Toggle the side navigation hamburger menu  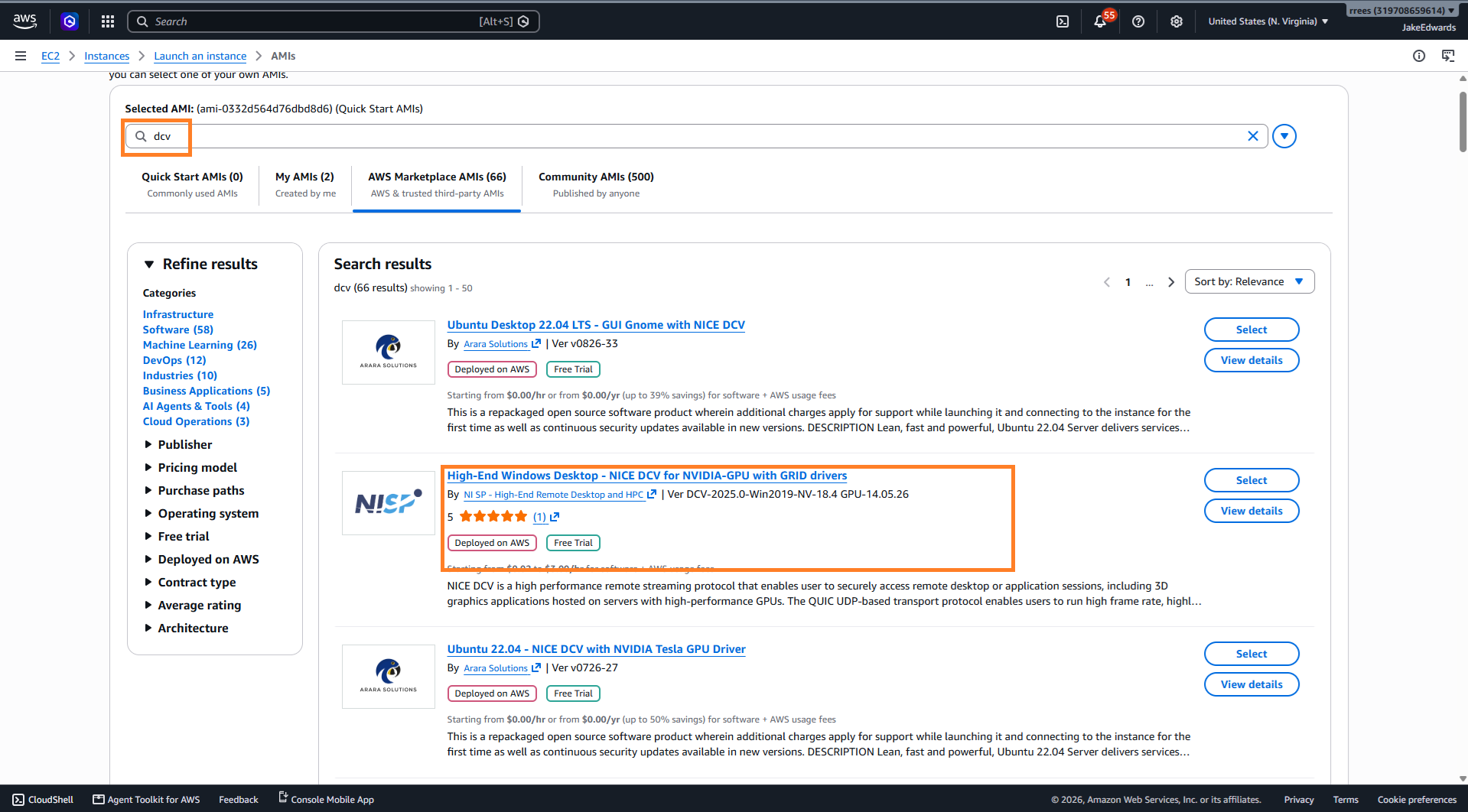[21, 56]
